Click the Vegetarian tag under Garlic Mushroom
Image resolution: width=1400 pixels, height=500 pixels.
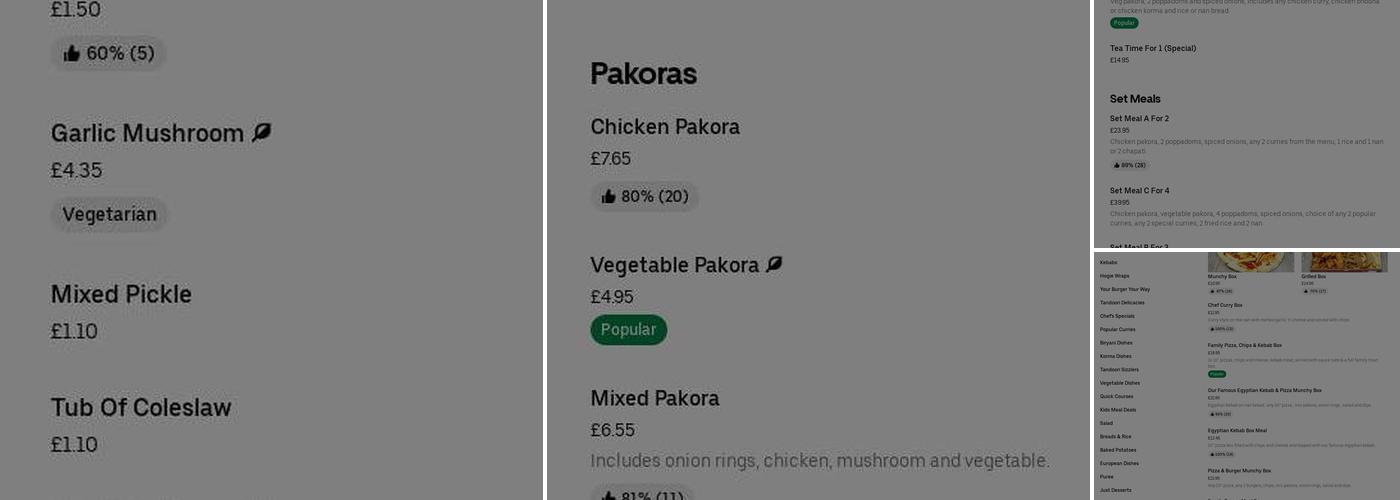(109, 214)
